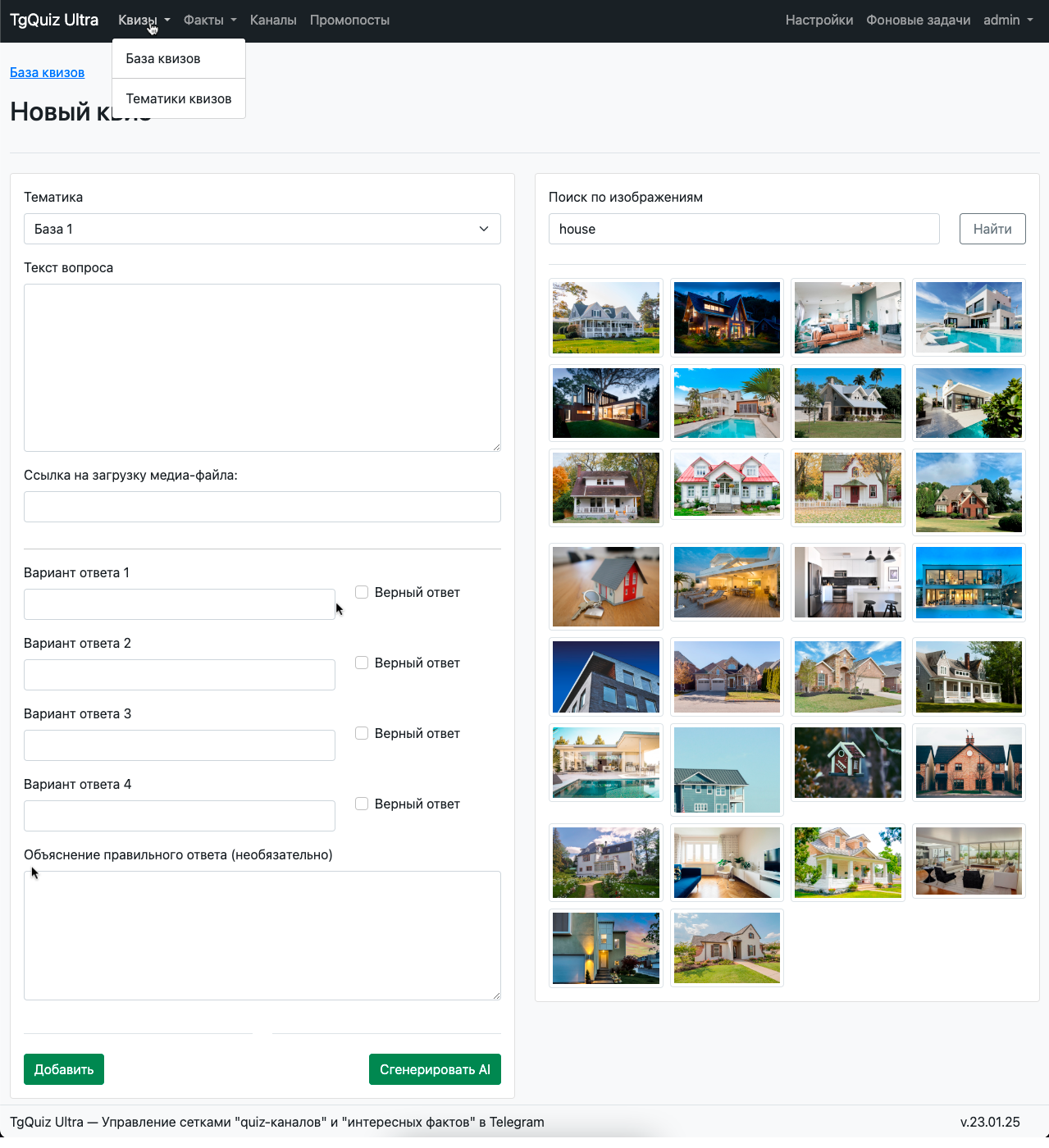Select the lit A-frame house at night thumbnail

click(x=727, y=318)
